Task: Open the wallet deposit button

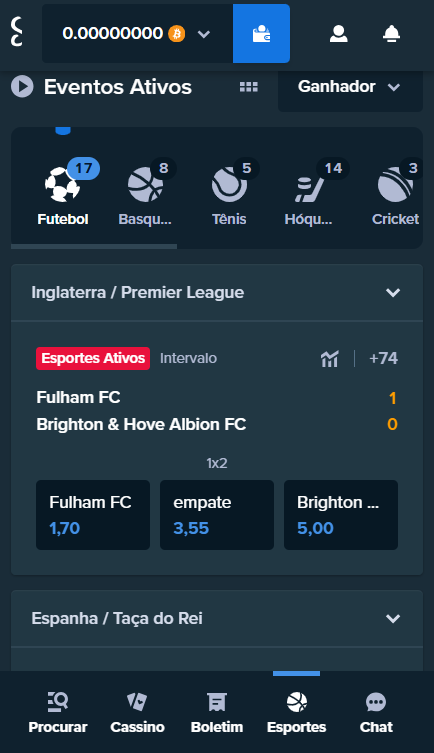Action: coord(261,34)
